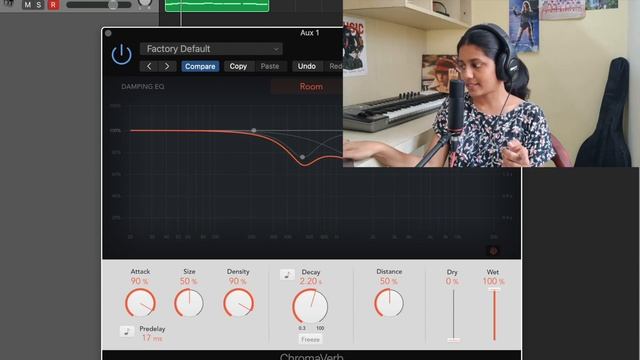Click the Predelay 17 ms value

pos(152,338)
